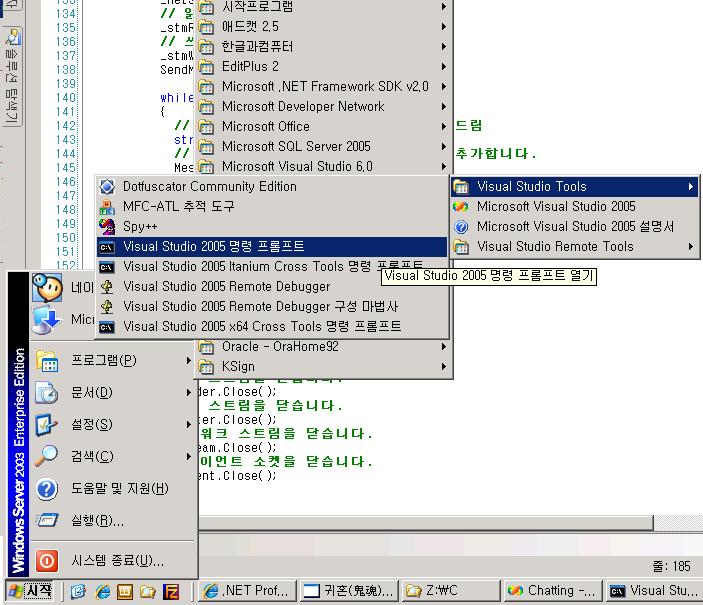This screenshot has height=605, width=703.
Task: Open Visual Studio 2005 명령 프롬프트
Action: (272, 247)
